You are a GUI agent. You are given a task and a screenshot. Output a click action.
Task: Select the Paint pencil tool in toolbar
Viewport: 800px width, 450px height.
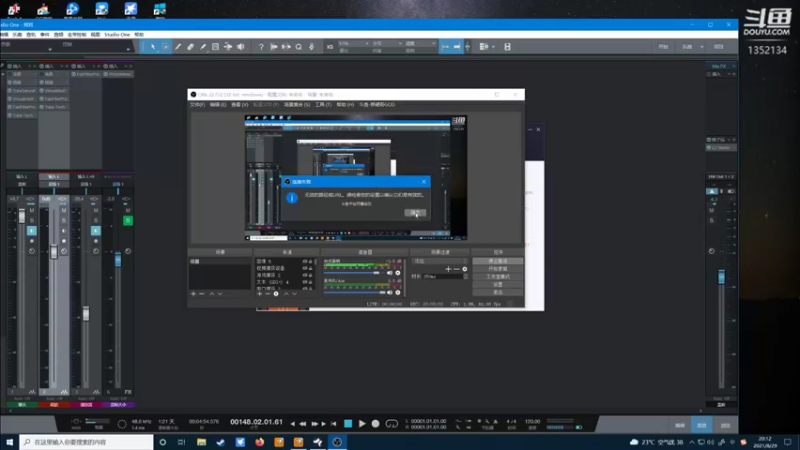coord(203,47)
